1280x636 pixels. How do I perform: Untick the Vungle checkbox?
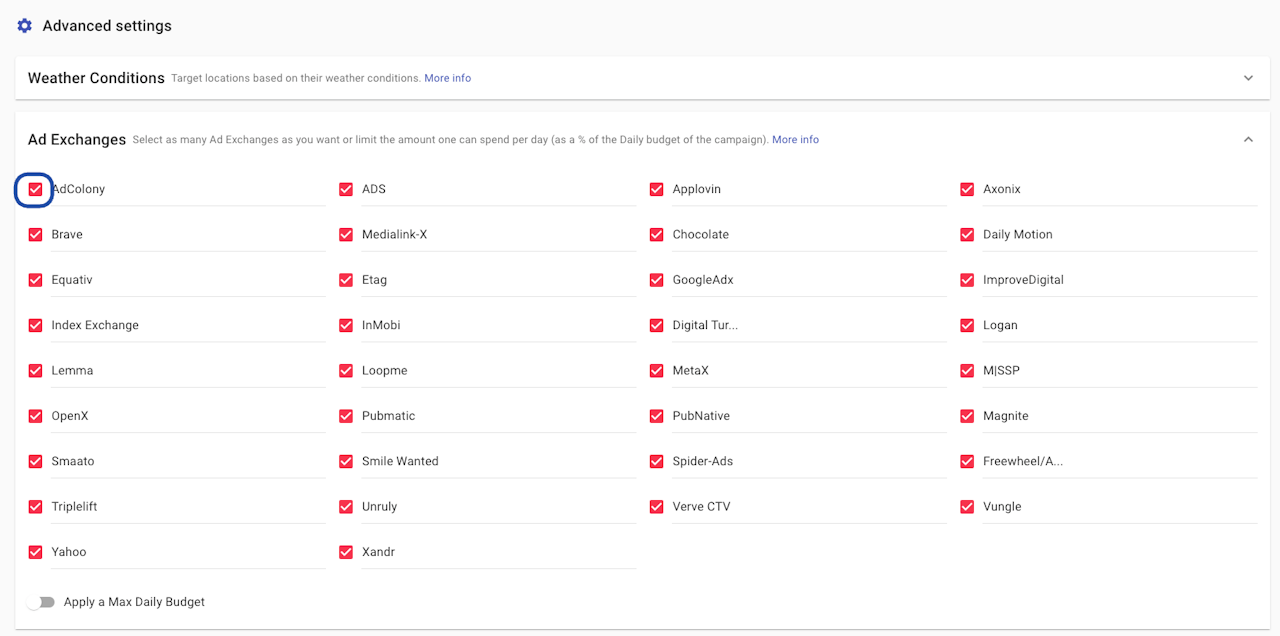click(x=967, y=507)
